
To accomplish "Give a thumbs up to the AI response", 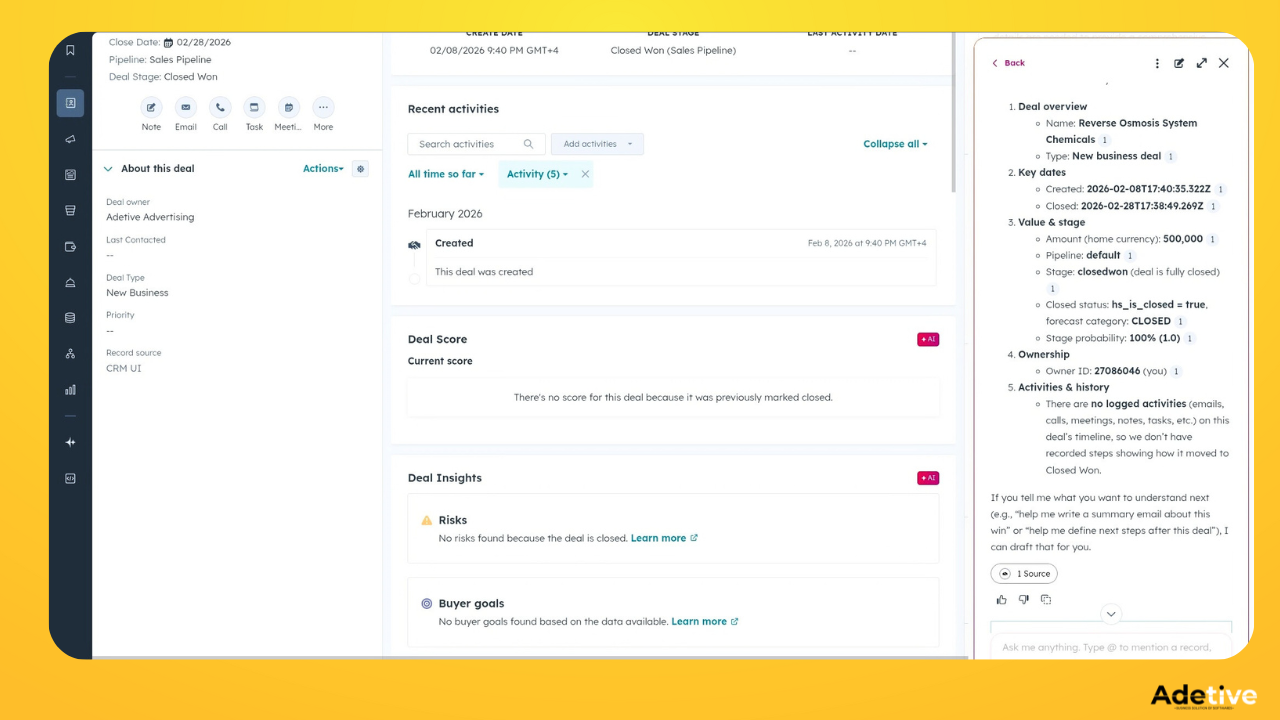I will (1001, 598).
